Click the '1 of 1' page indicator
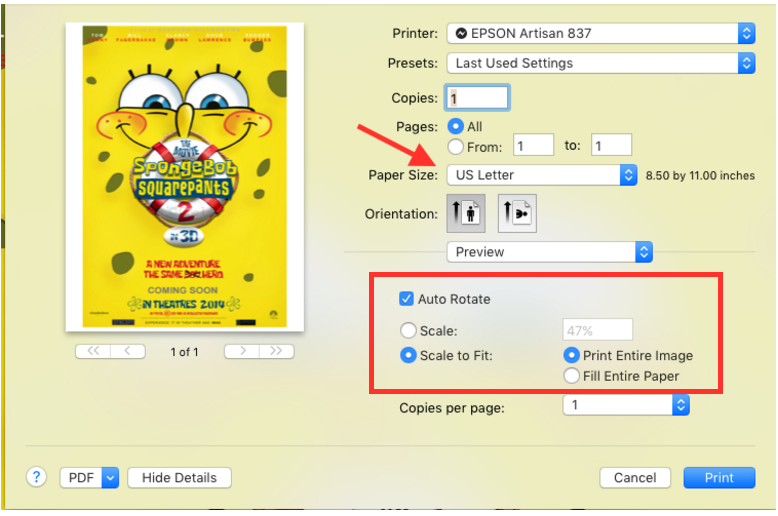 pos(185,352)
